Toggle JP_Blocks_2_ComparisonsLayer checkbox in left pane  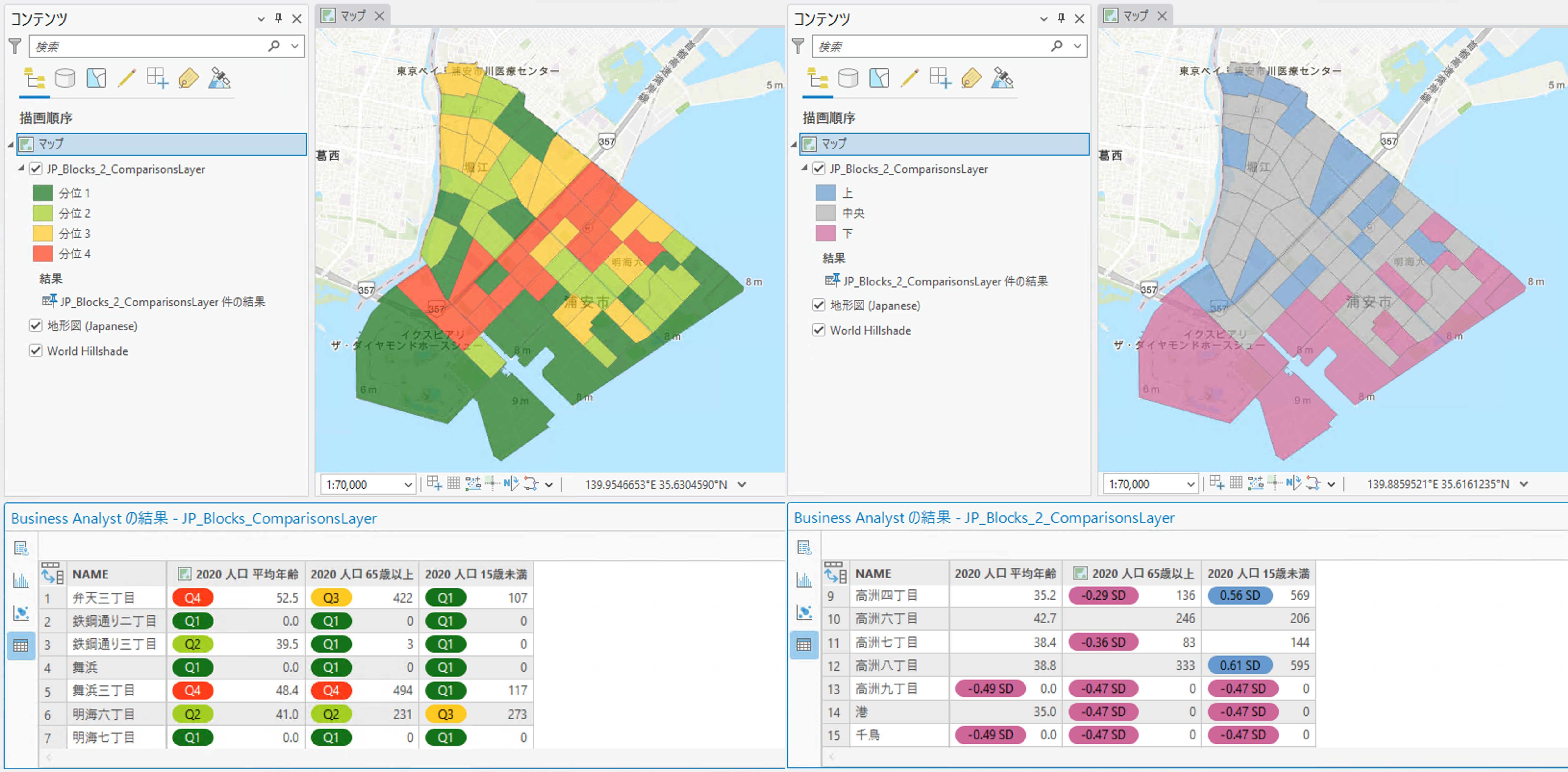(36, 169)
